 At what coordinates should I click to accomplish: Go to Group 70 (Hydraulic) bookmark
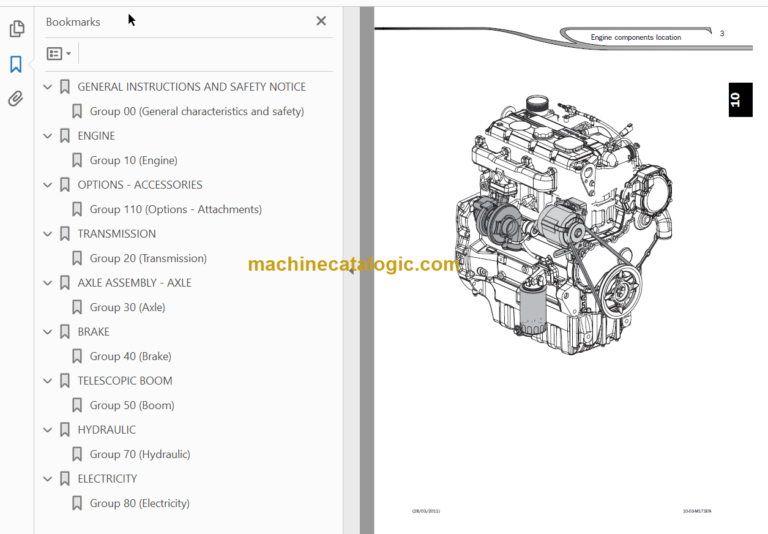tap(140, 454)
